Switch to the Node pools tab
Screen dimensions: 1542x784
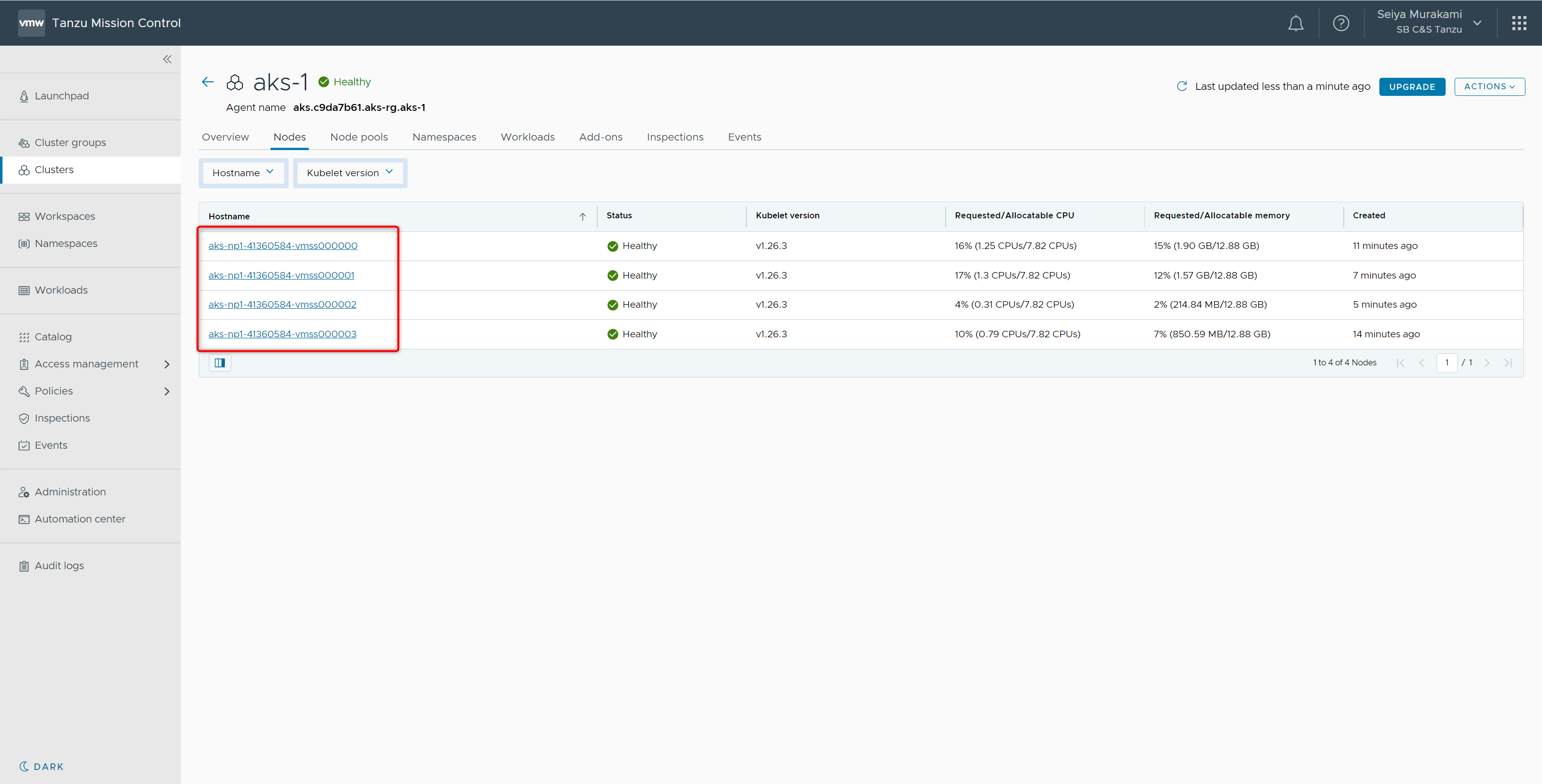click(358, 137)
